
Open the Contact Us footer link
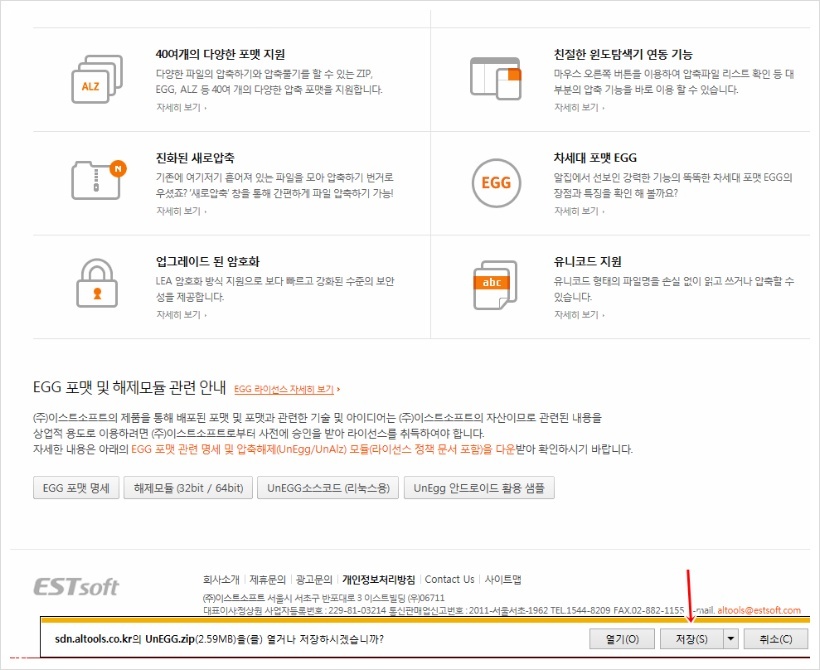click(449, 580)
